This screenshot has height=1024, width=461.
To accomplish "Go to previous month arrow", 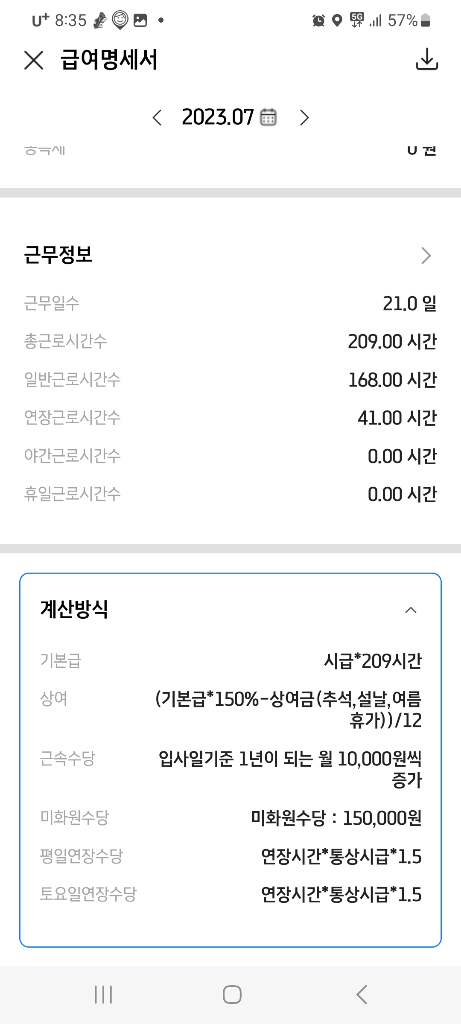I will pyautogui.click(x=157, y=118).
